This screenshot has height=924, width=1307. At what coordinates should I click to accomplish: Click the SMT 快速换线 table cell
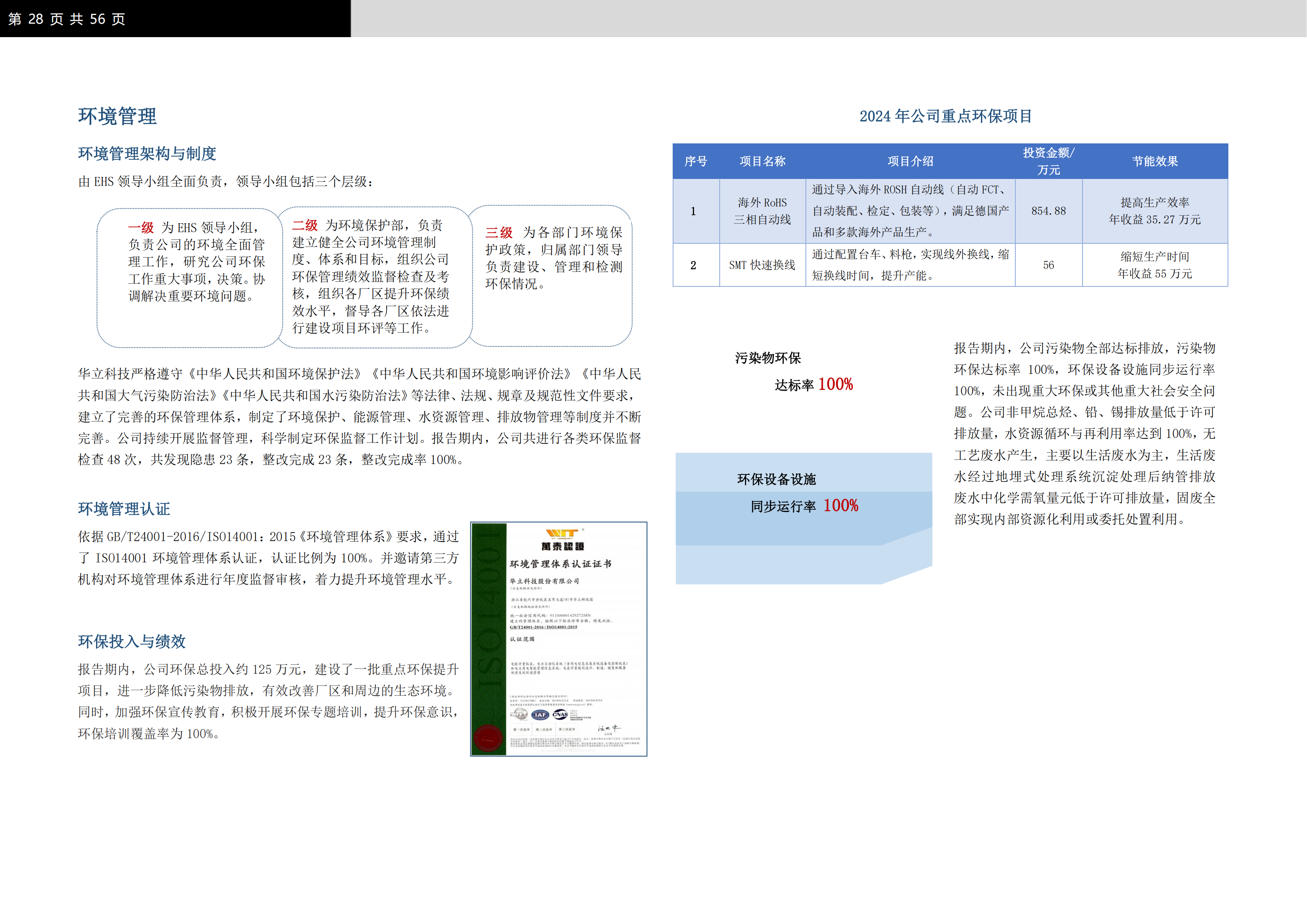pos(762,265)
